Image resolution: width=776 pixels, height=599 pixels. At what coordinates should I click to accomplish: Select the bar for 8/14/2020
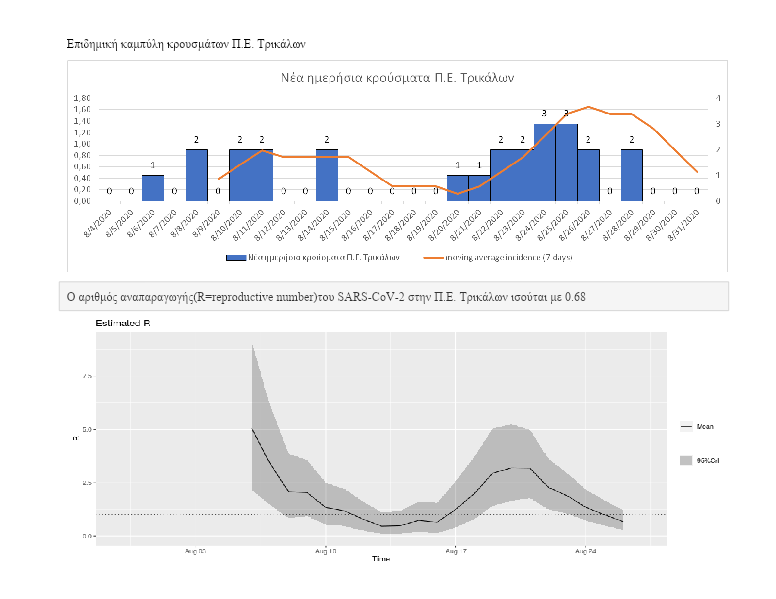(x=327, y=175)
